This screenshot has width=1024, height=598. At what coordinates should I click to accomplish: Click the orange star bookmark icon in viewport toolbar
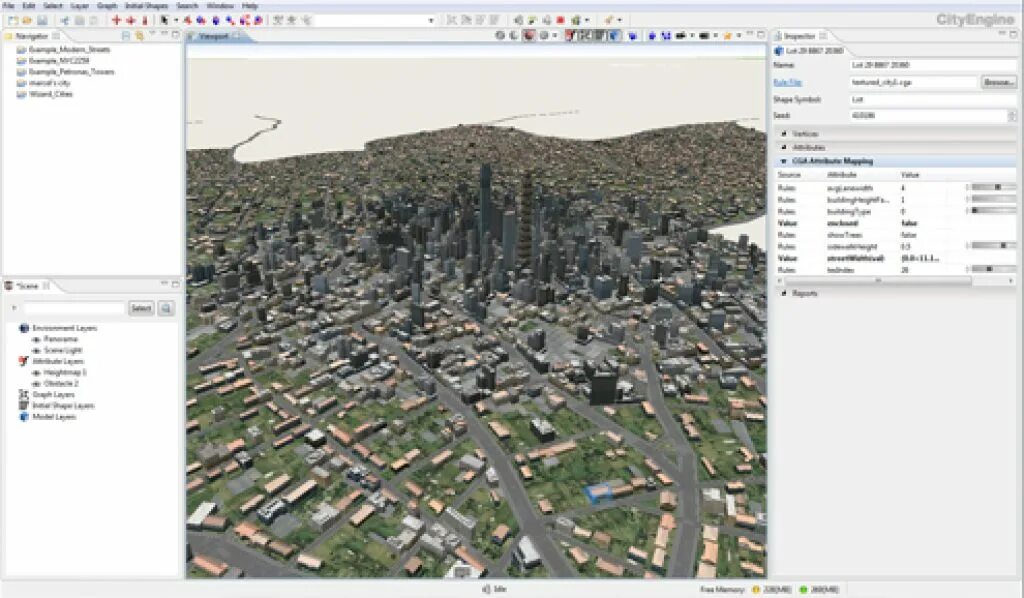[x=728, y=36]
